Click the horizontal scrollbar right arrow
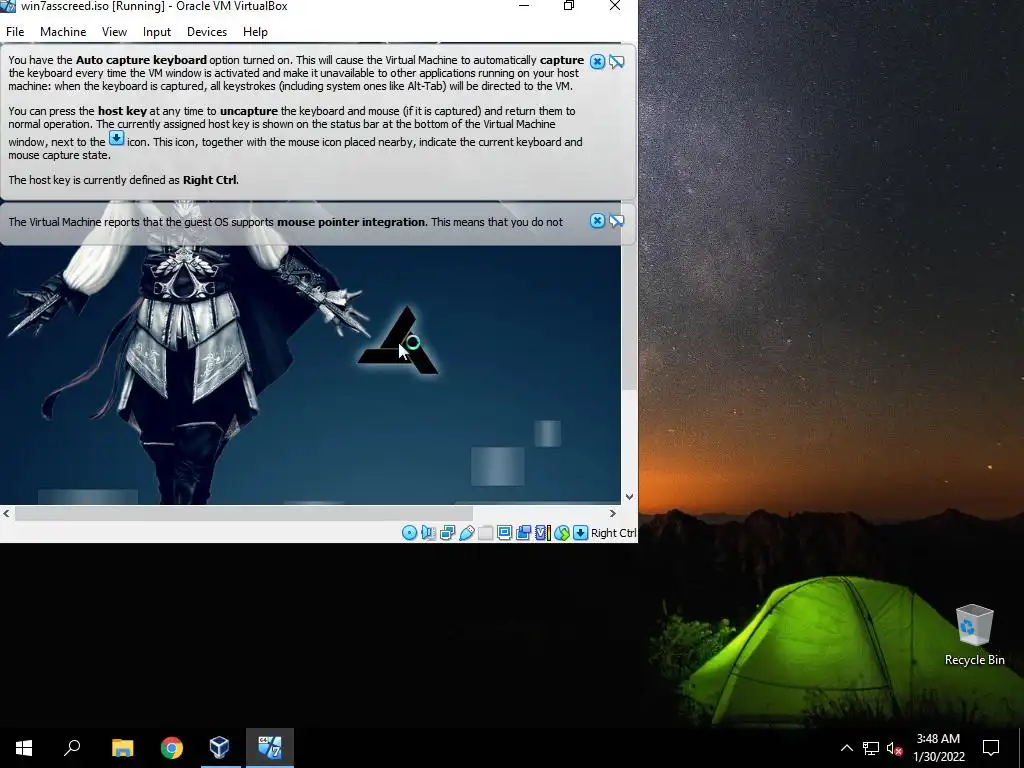Viewport: 1024px width, 768px height. [x=613, y=513]
